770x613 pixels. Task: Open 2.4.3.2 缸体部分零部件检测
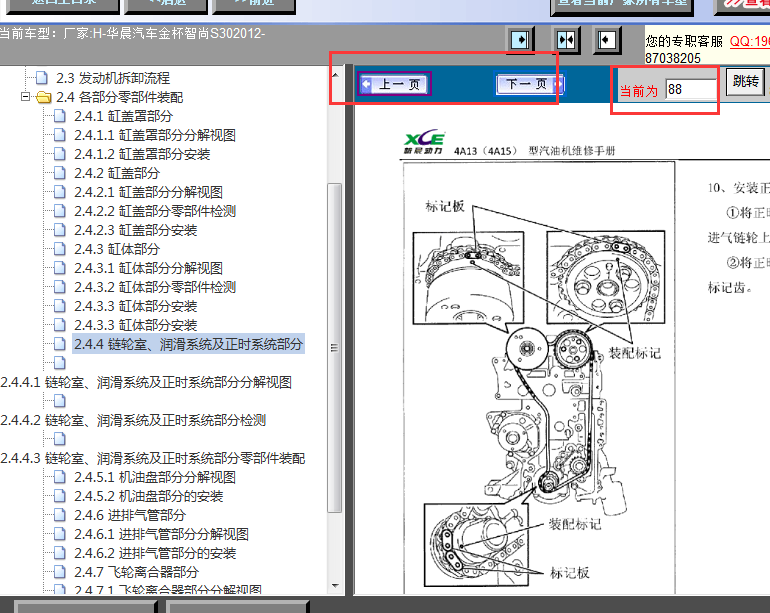pyautogui.click(x=155, y=287)
